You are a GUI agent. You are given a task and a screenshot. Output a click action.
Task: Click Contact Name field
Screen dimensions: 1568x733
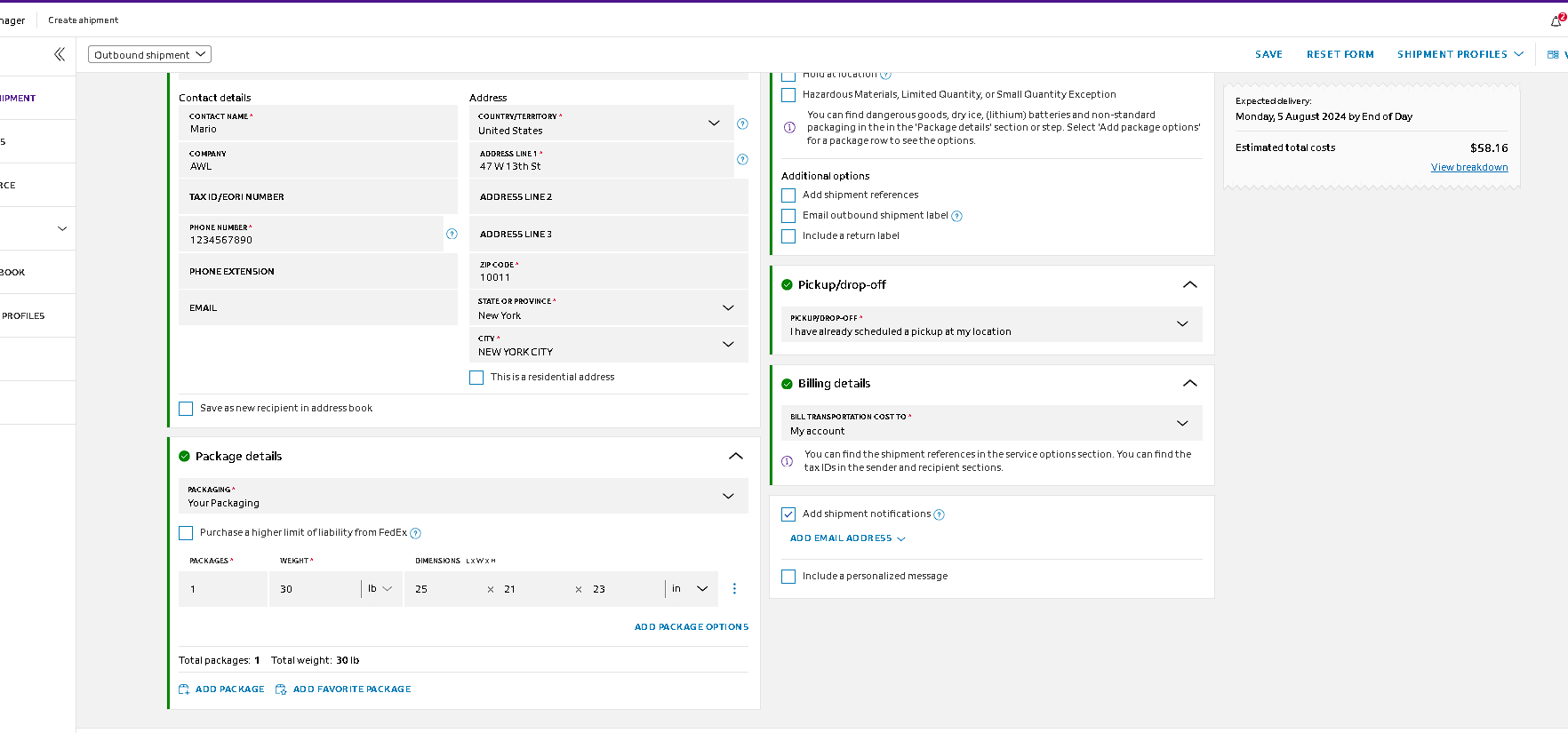click(318, 123)
